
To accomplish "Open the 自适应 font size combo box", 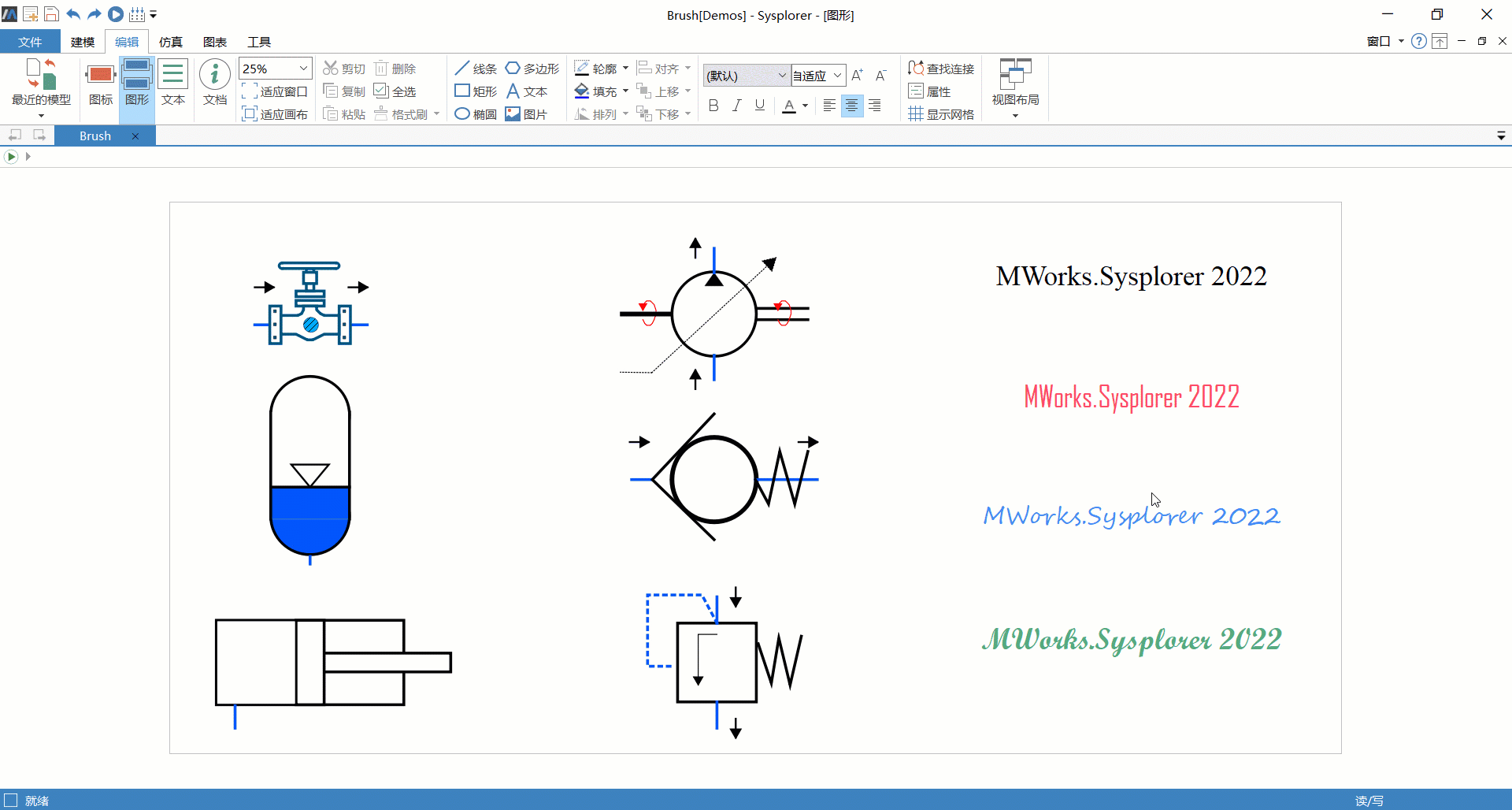I will [x=818, y=76].
